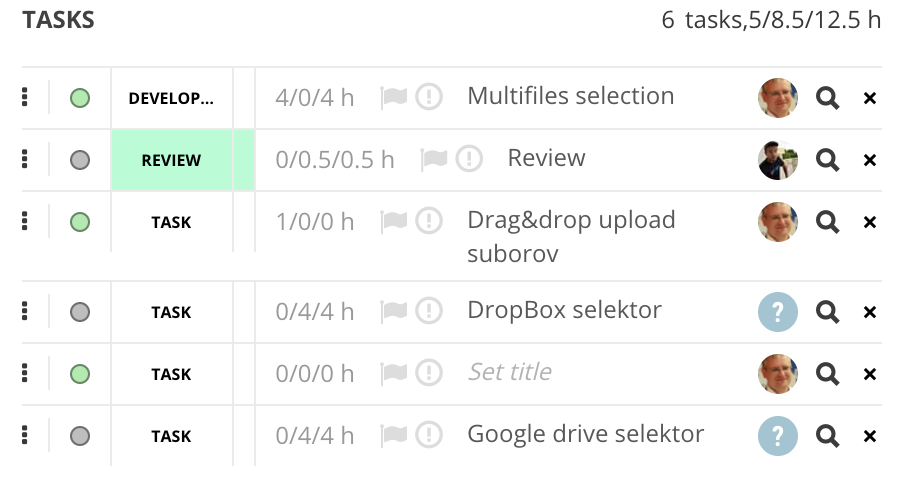This screenshot has width=912, height=480.
Task: Toggle green status circle of Multifiles selection
Action: pyautogui.click(x=80, y=98)
